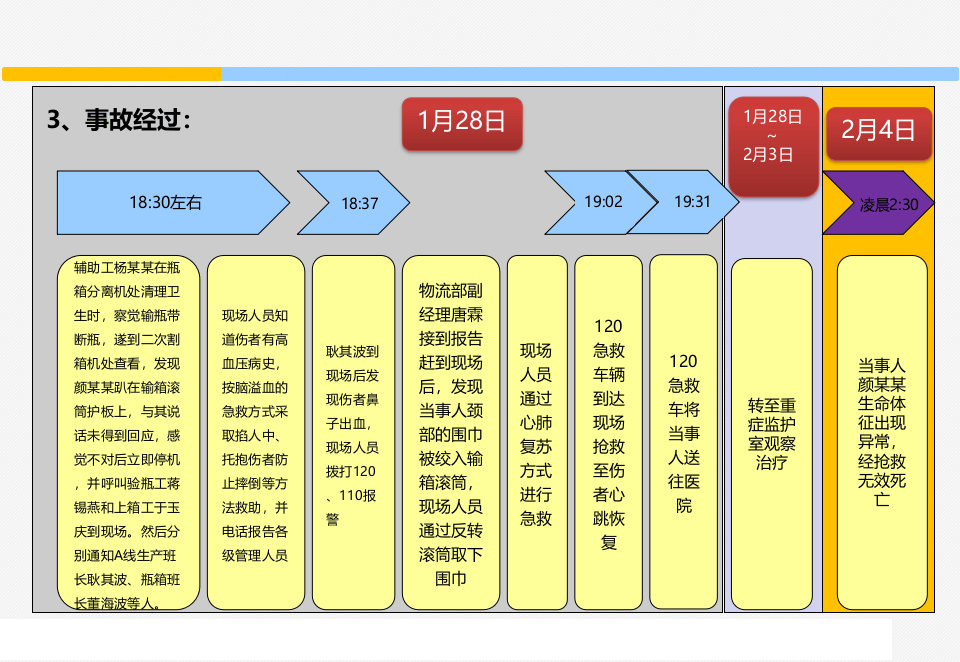Image resolution: width=960 pixels, height=662 pixels.
Task: Click the orange segment of header bar
Action: tap(112, 74)
